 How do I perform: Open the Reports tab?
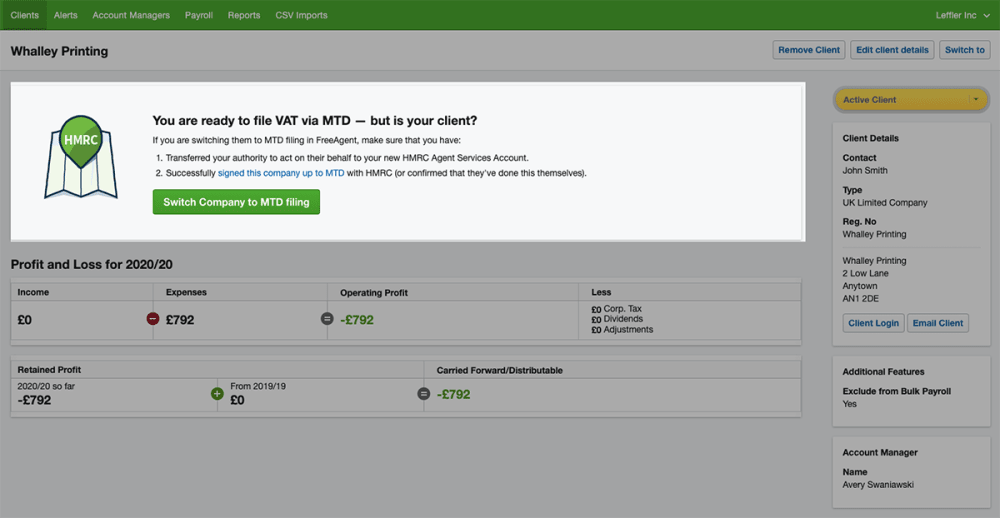coord(244,15)
